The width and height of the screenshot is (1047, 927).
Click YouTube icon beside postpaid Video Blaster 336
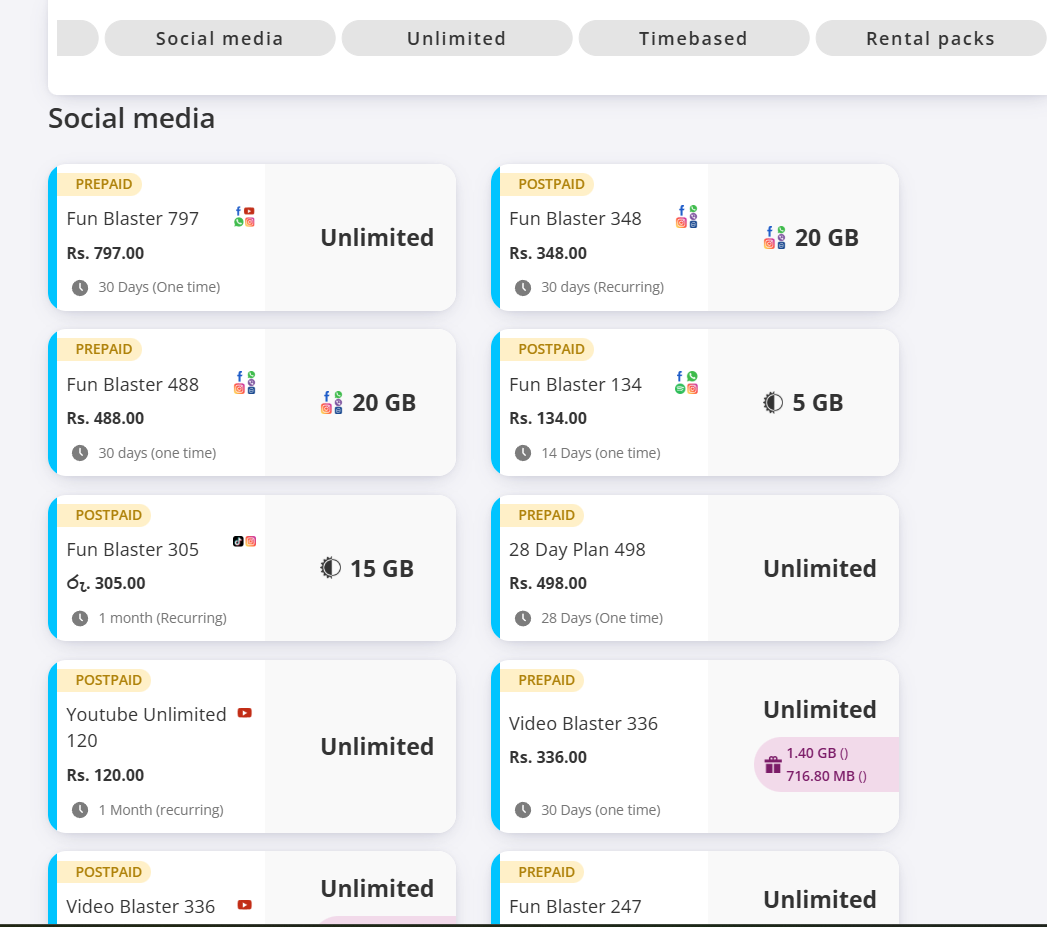(245, 905)
